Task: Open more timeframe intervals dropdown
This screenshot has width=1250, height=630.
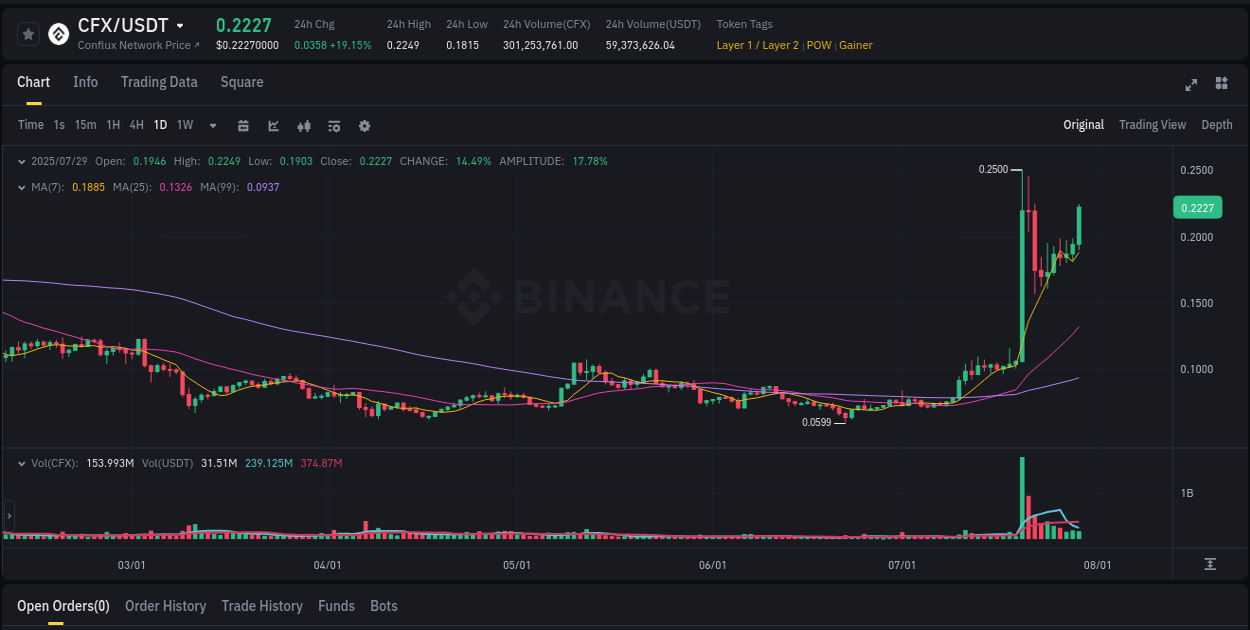Action: click(x=211, y=126)
